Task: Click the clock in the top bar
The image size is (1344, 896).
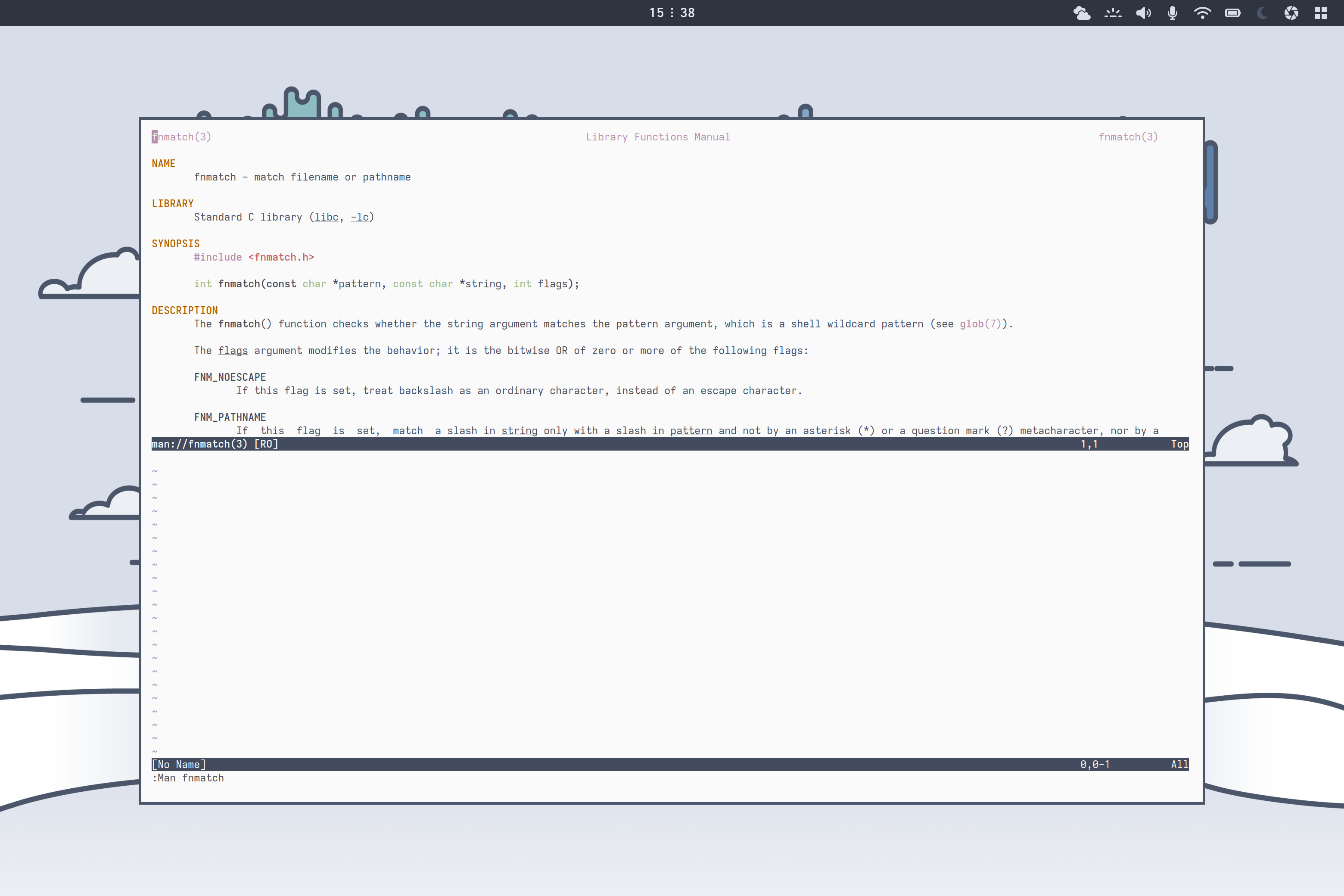Action: (x=672, y=12)
